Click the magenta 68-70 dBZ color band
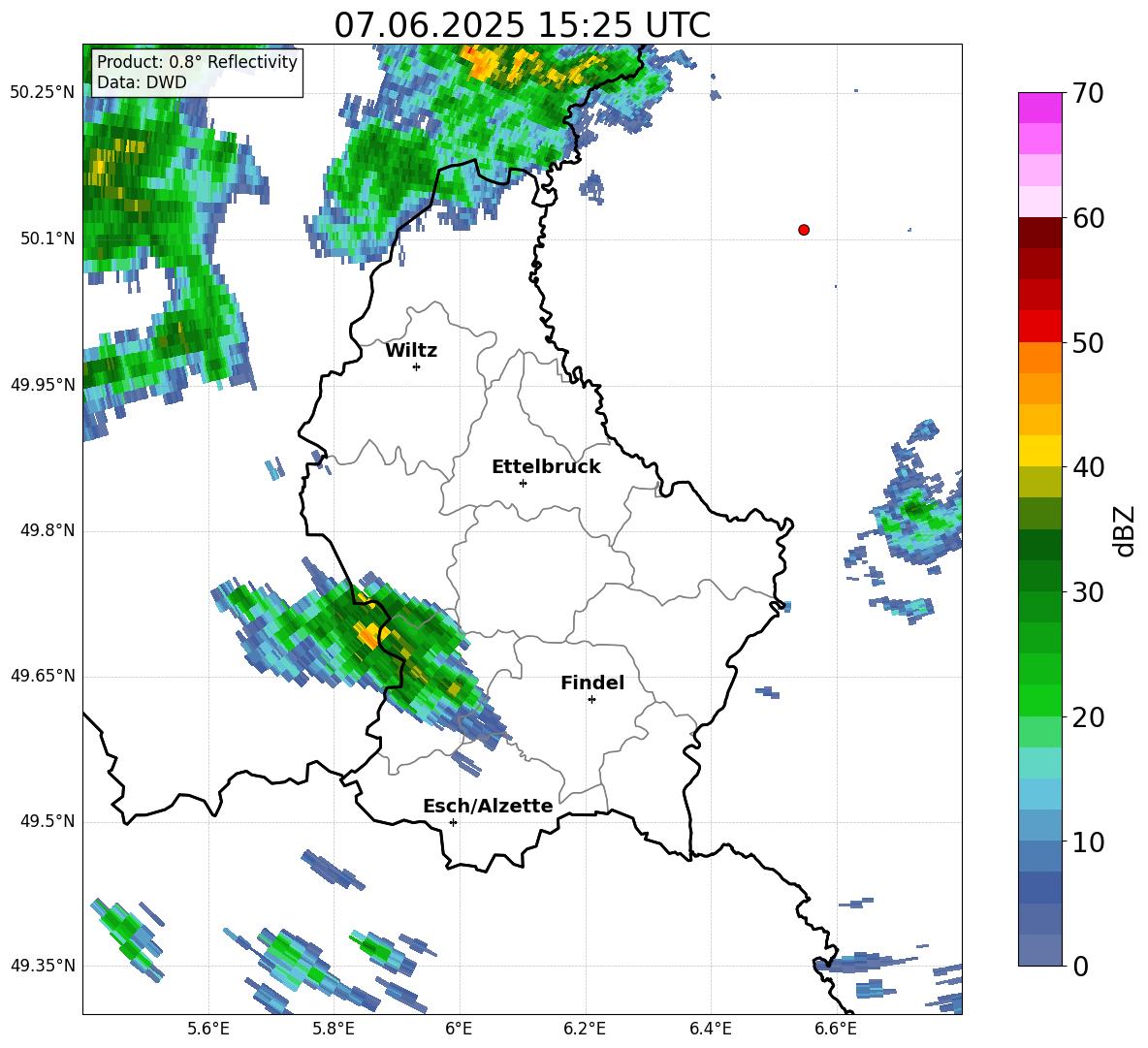Viewport: 1148px width, 1048px height. coord(1039,108)
